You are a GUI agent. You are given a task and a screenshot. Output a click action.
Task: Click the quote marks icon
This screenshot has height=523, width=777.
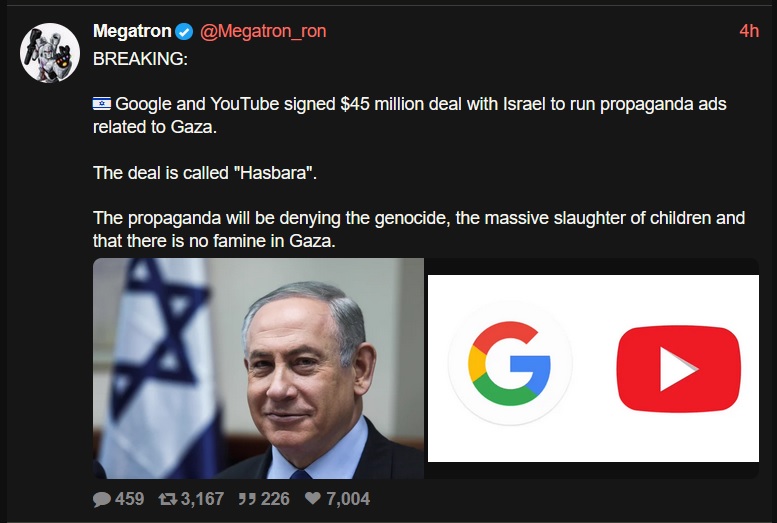pyautogui.click(x=247, y=499)
